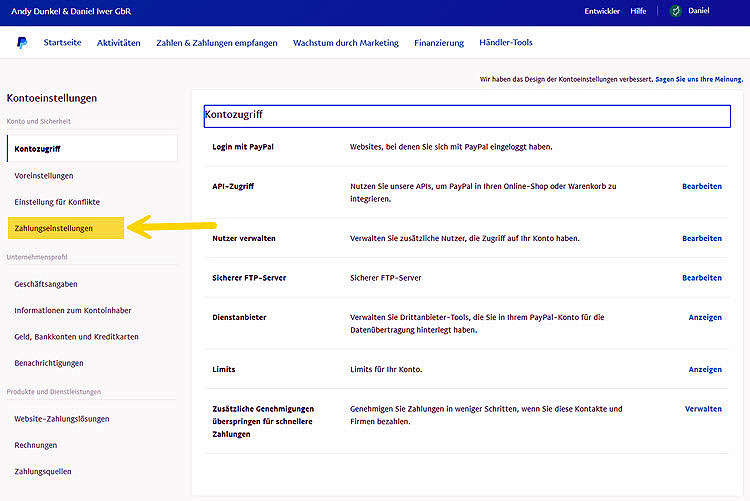Click the 'Produkte und Dienstleistungen' section label
The height and width of the screenshot is (501, 750).
pos(54,392)
